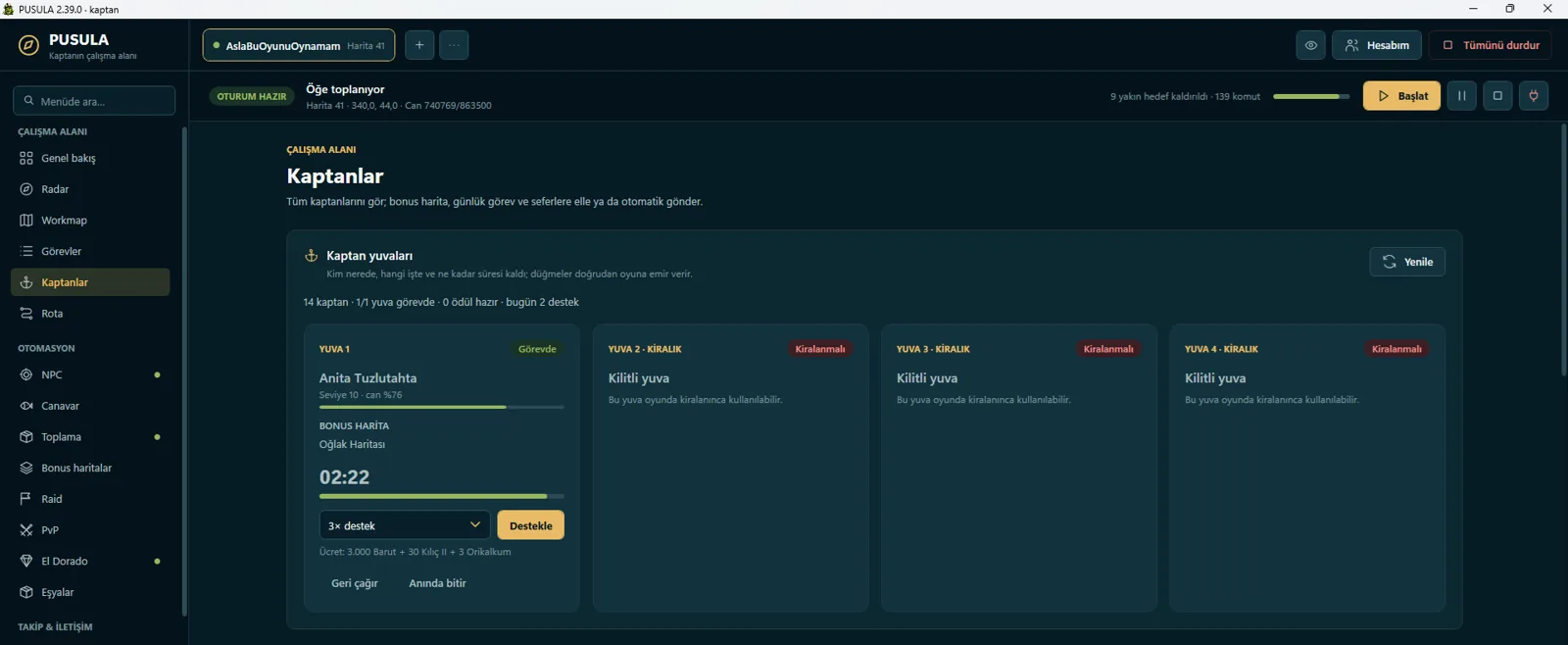The image size is (1568, 645).
Task: Open the PvP section
Action: click(90, 530)
